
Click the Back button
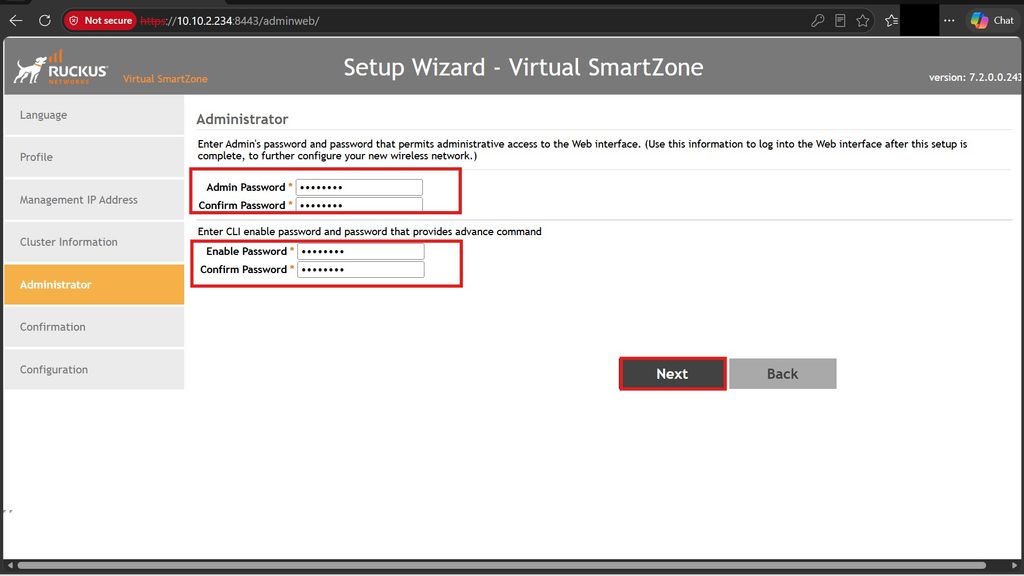782,374
